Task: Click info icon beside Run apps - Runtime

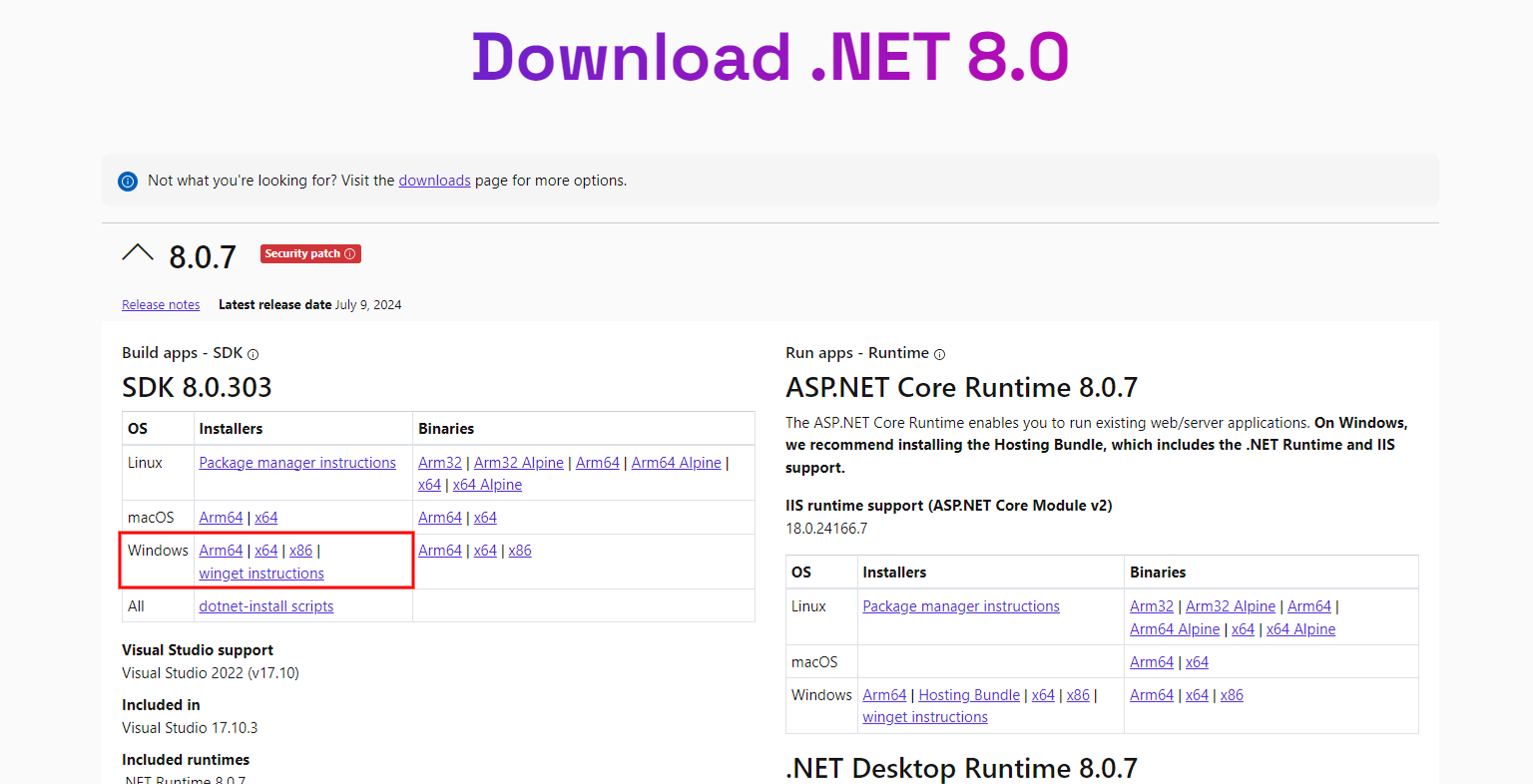Action: [x=939, y=354]
